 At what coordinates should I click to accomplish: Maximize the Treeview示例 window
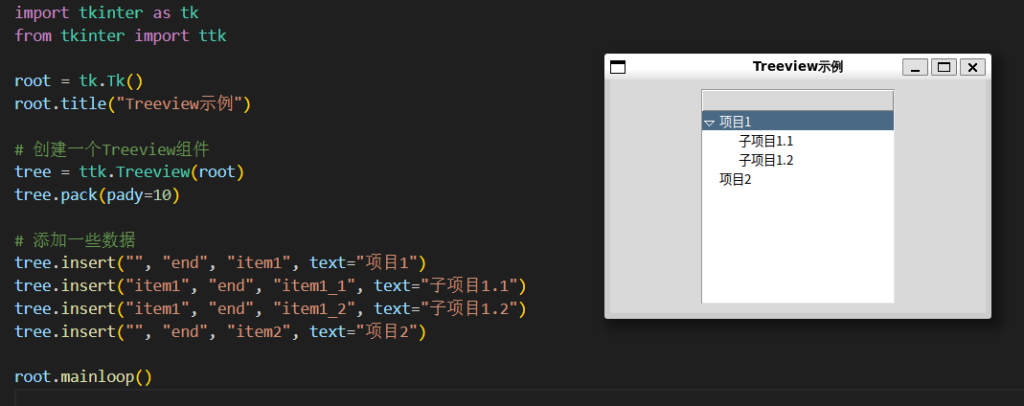(943, 67)
